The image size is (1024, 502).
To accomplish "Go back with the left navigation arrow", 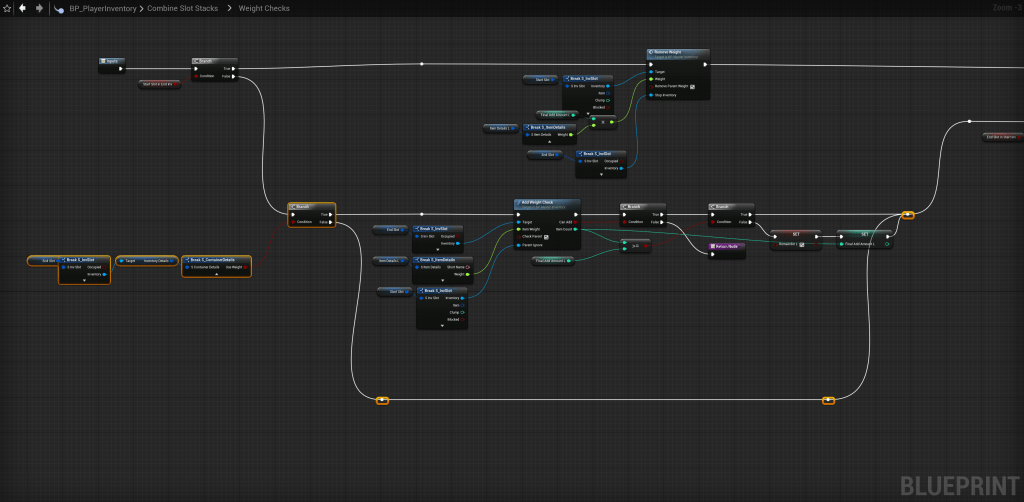I will pyautogui.click(x=23, y=8).
